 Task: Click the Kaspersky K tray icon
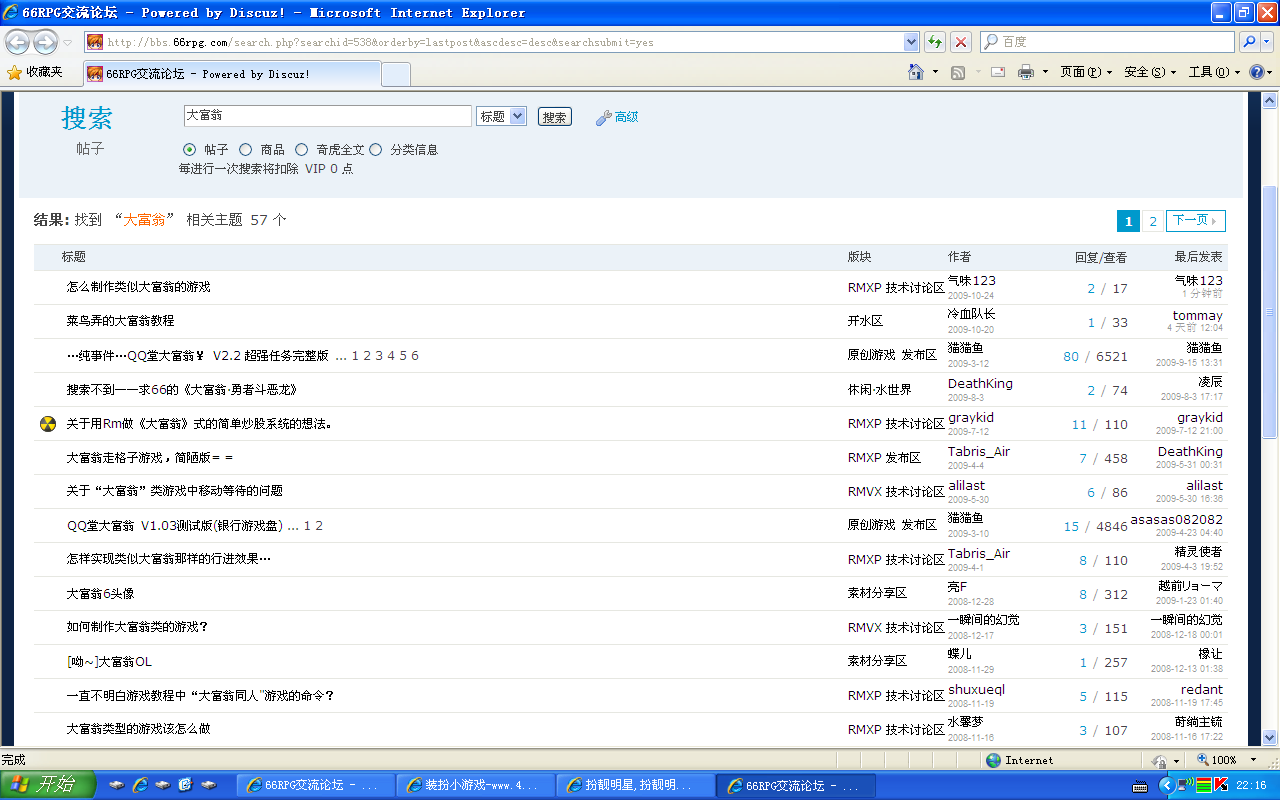tap(1221, 785)
